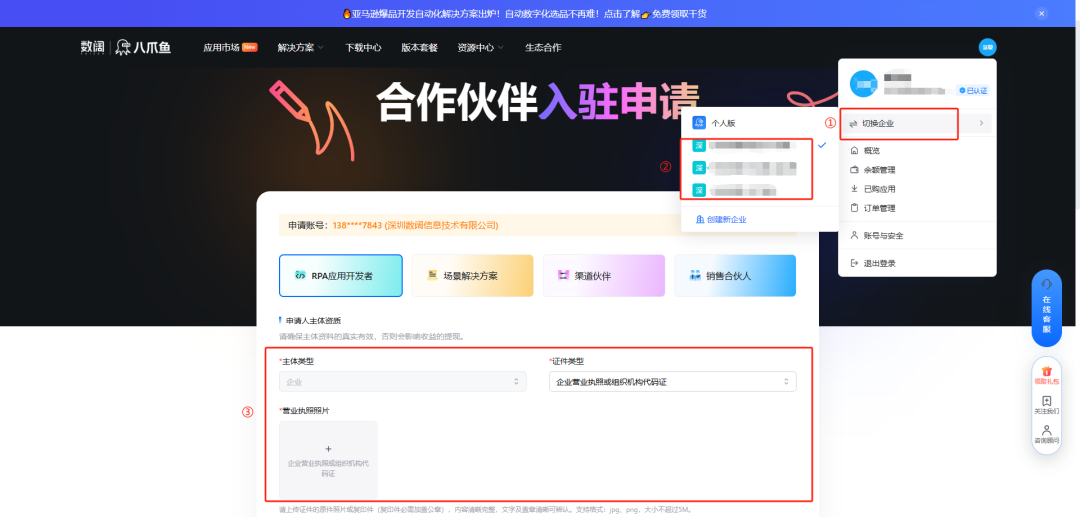Open 版本套餐 navigation item

coord(419,48)
